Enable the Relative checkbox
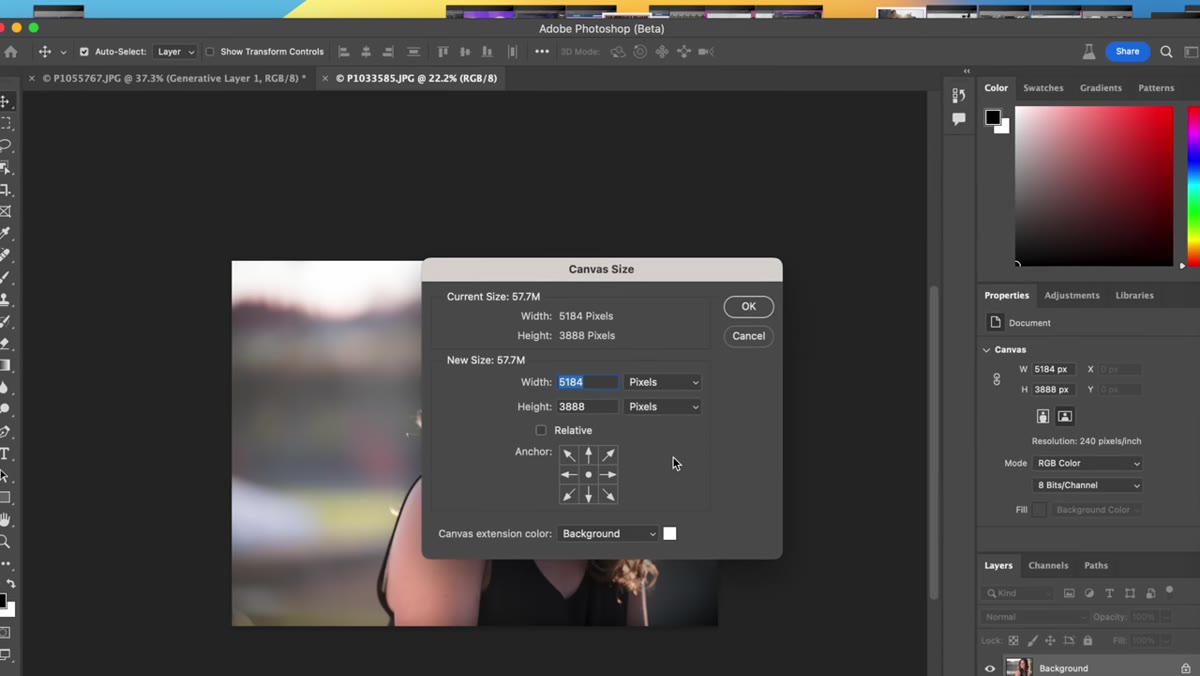Viewport: 1200px width, 676px height. pyautogui.click(x=541, y=430)
